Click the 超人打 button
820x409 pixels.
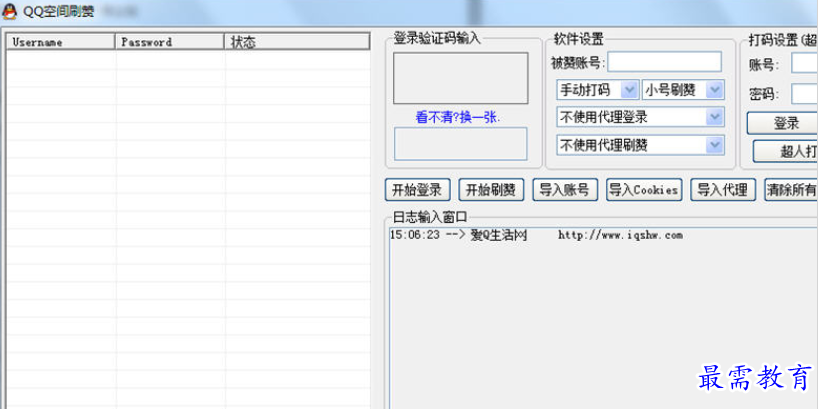point(786,151)
